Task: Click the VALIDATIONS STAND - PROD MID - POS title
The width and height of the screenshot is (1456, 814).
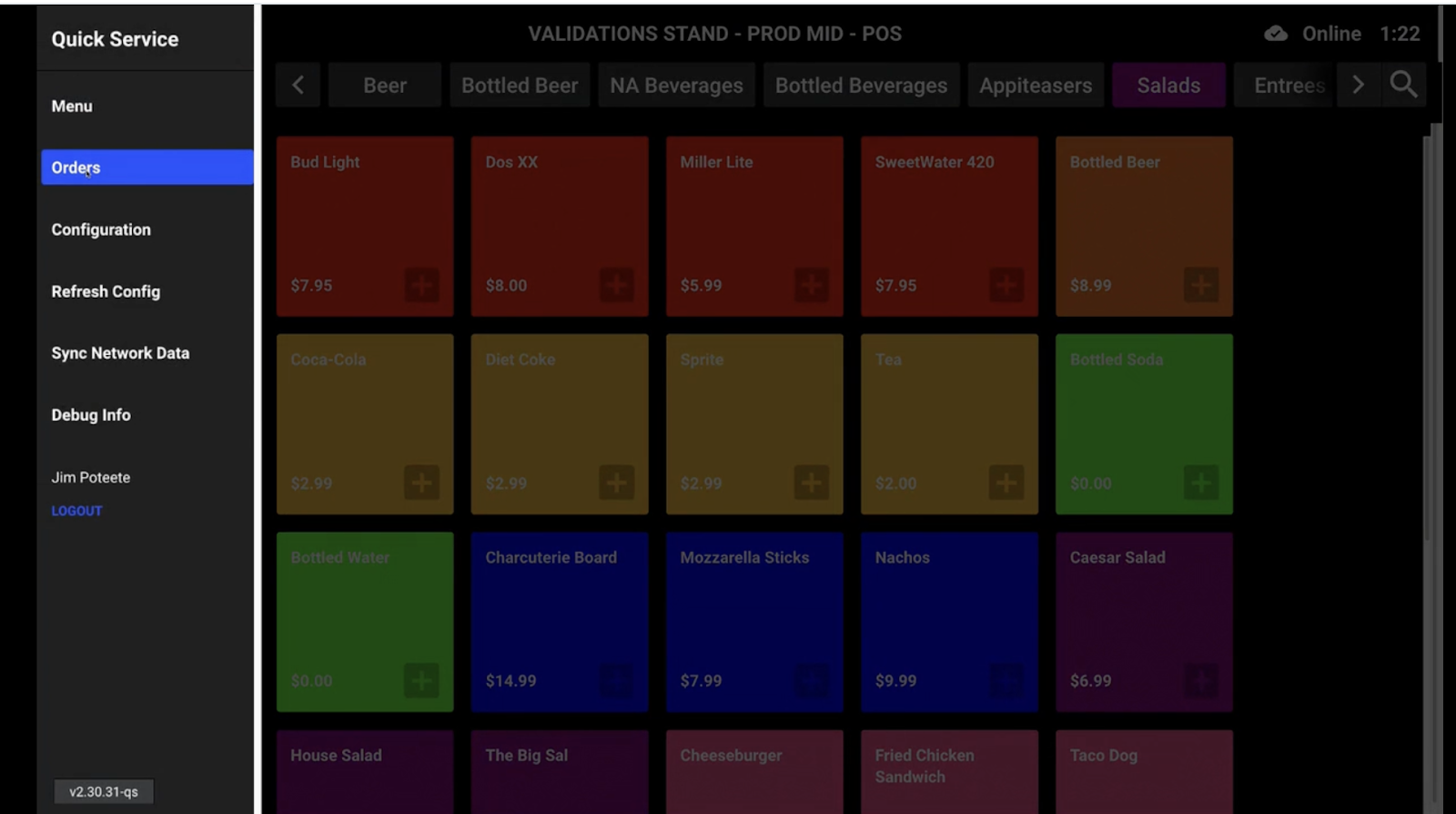Action: pyautogui.click(x=715, y=34)
